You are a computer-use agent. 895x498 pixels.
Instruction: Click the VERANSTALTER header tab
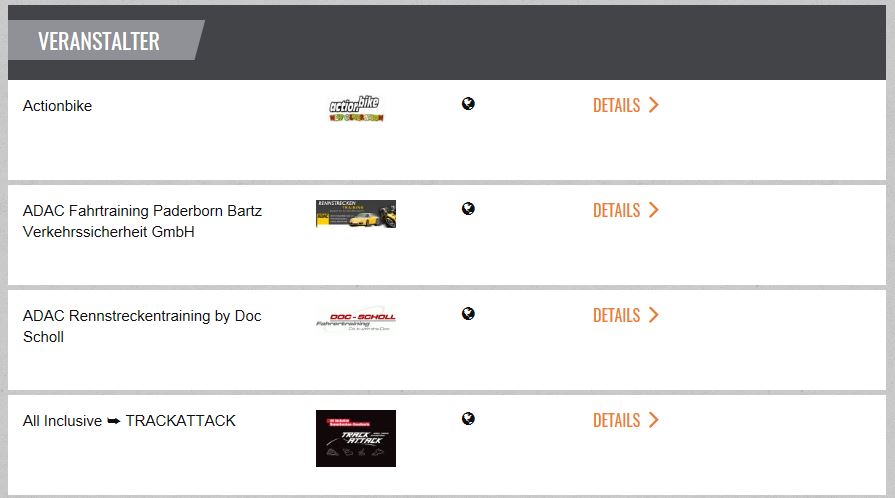99,41
